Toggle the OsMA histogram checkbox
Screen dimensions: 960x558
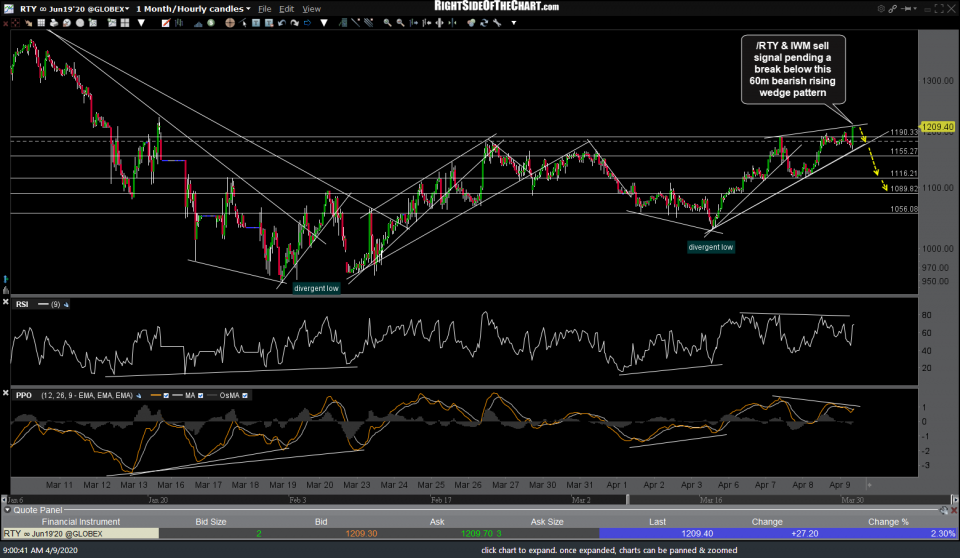246,396
